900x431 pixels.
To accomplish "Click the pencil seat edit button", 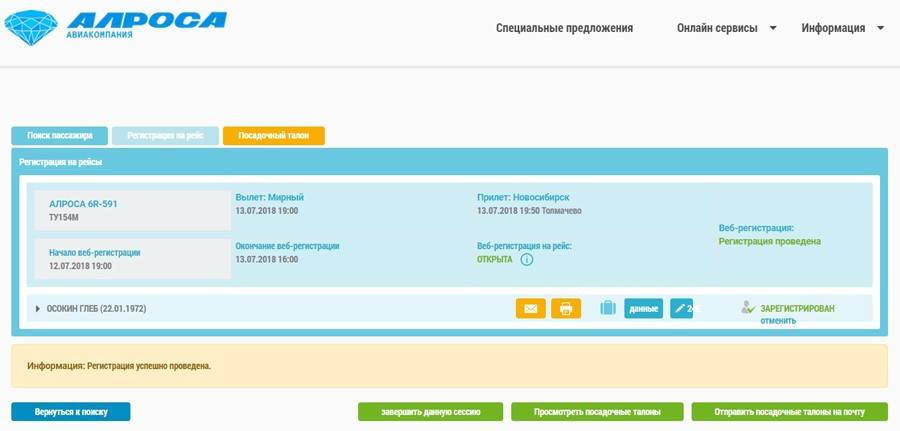I will pos(682,309).
